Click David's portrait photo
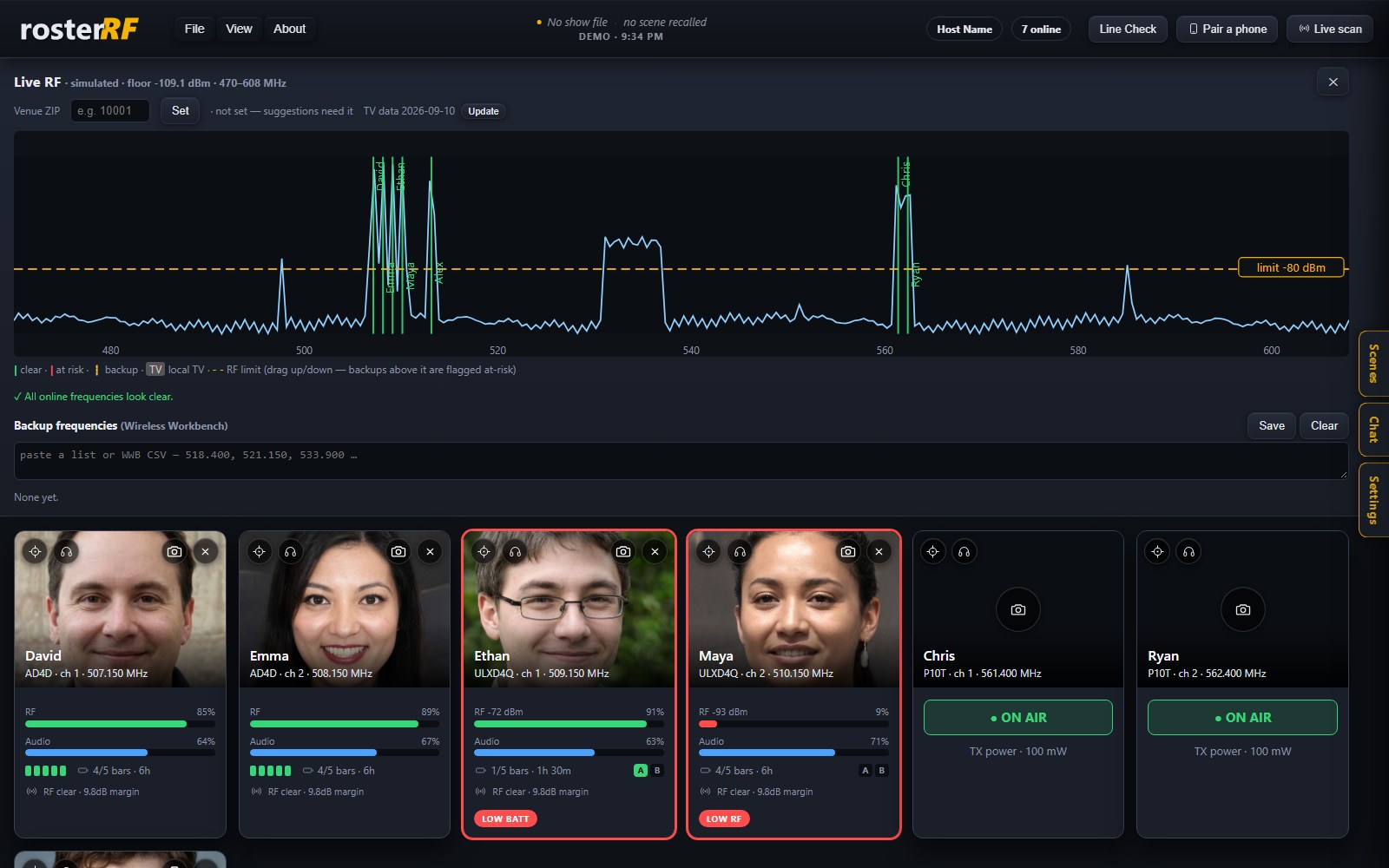Viewport: 1389px width, 868px height. click(x=121, y=609)
